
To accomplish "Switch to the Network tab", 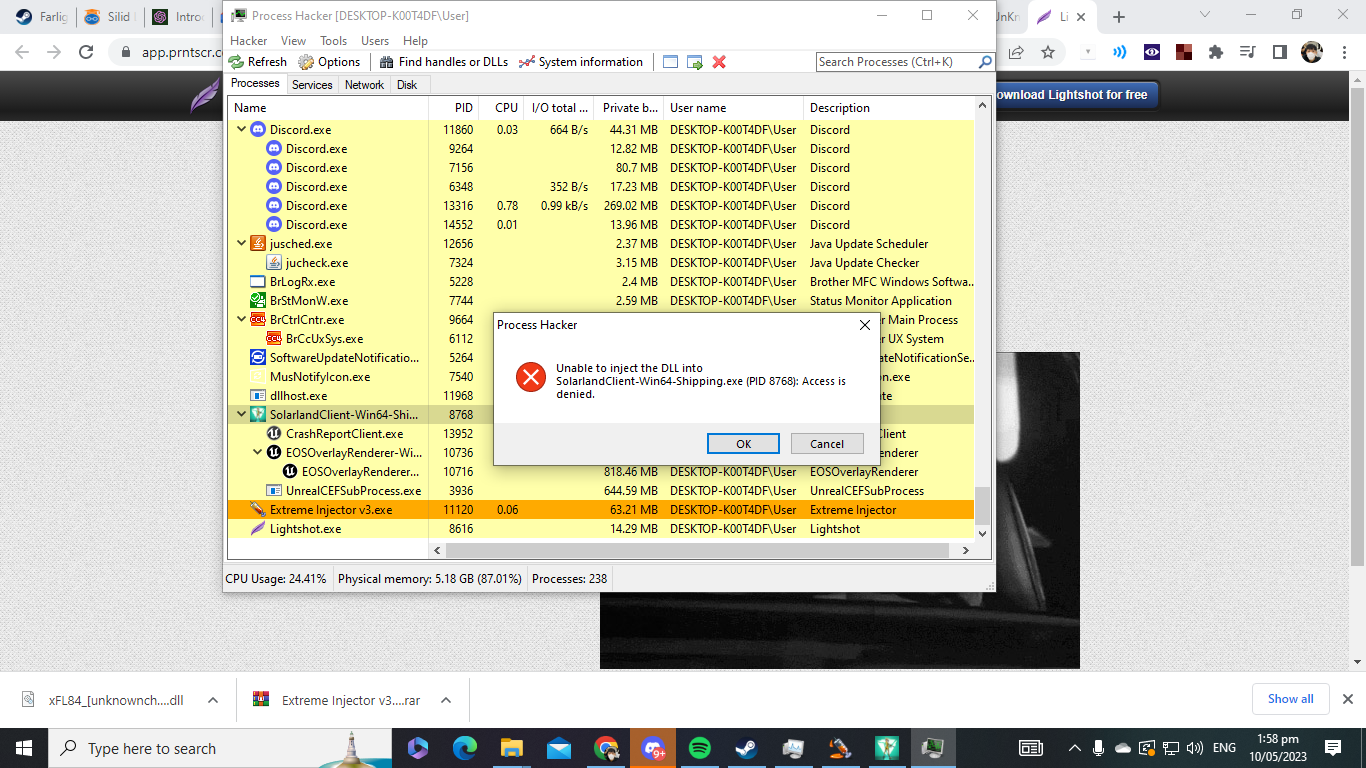I will point(364,85).
